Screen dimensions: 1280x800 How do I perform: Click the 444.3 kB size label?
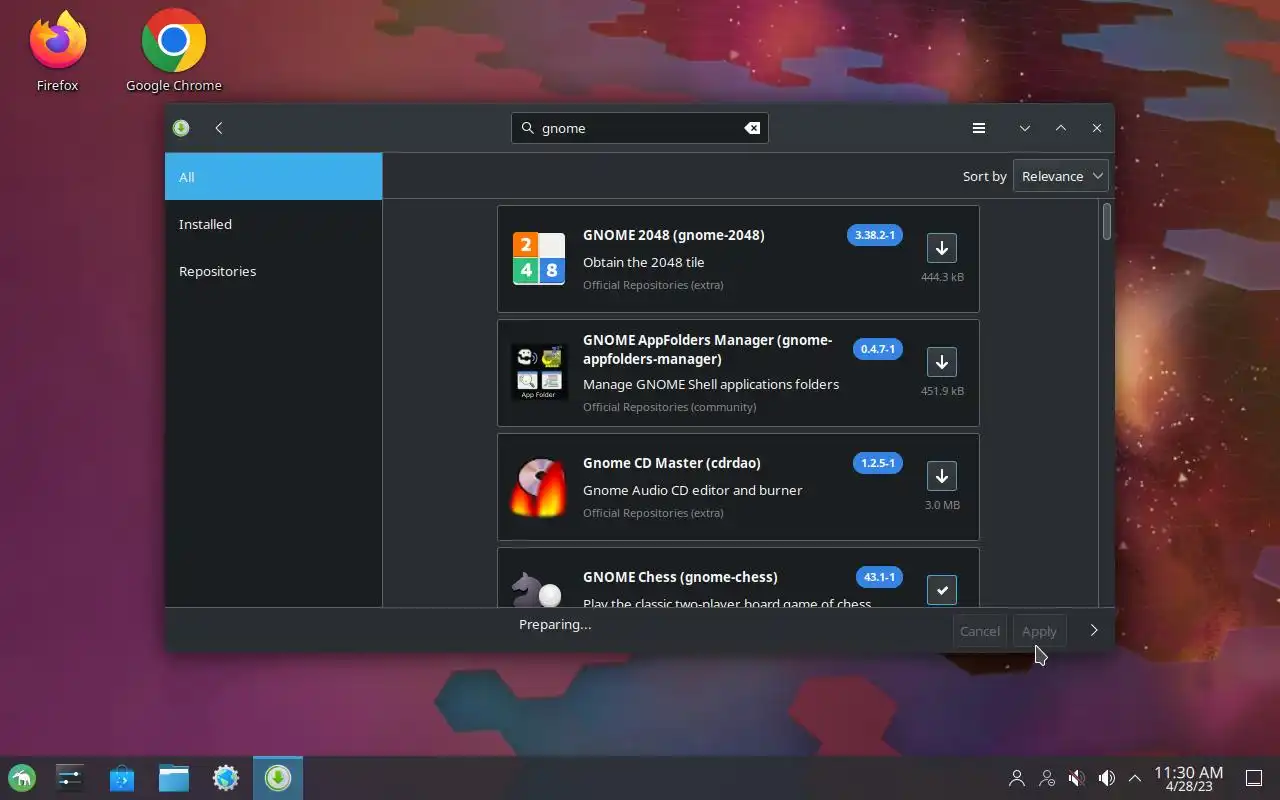click(942, 277)
